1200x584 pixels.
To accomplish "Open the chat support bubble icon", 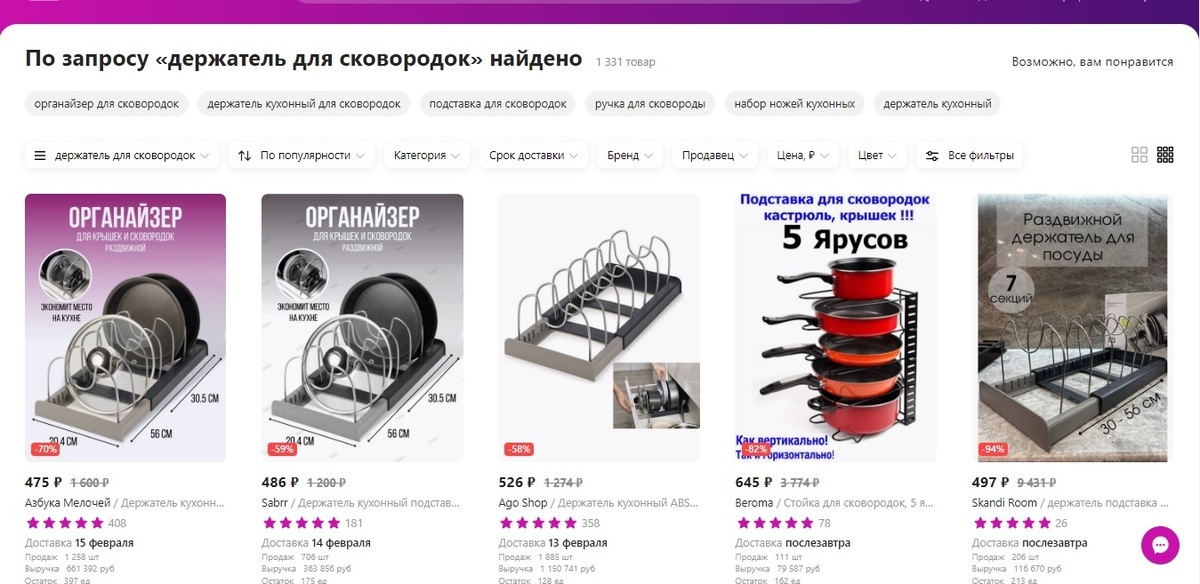I will coord(1160,545).
